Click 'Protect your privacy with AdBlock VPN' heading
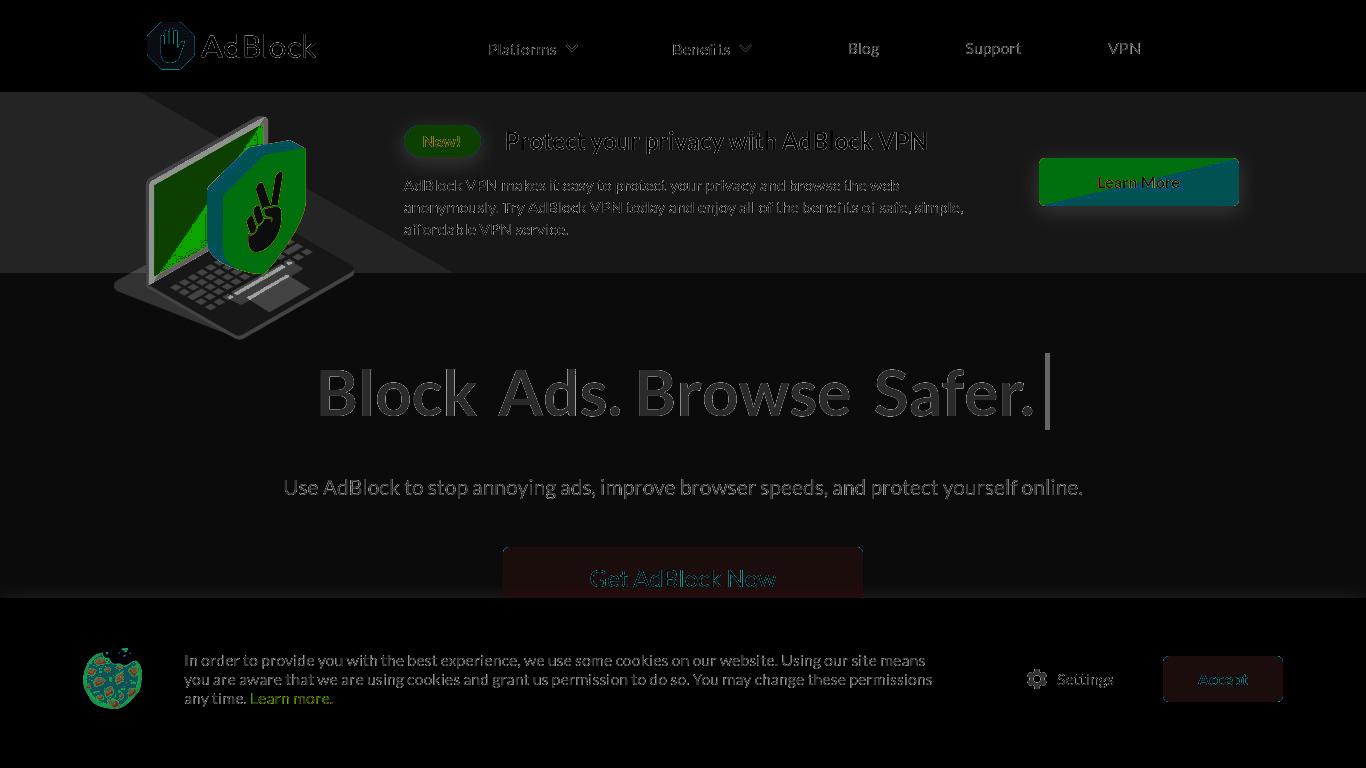1366x768 pixels. click(x=716, y=141)
